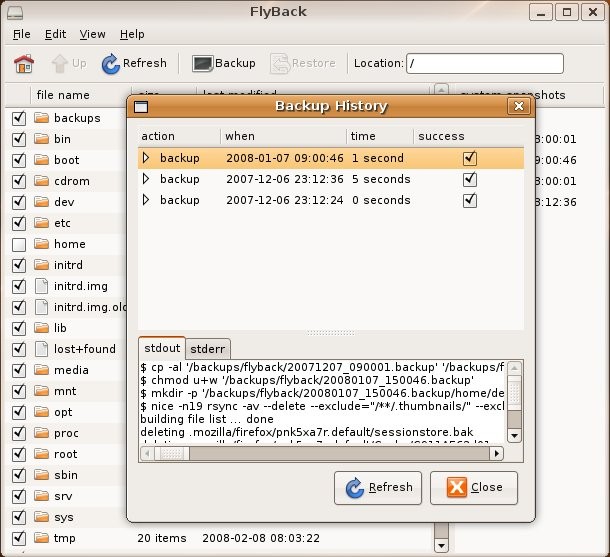Select the proc folder icon
The width and height of the screenshot is (610, 557).
tap(41, 433)
